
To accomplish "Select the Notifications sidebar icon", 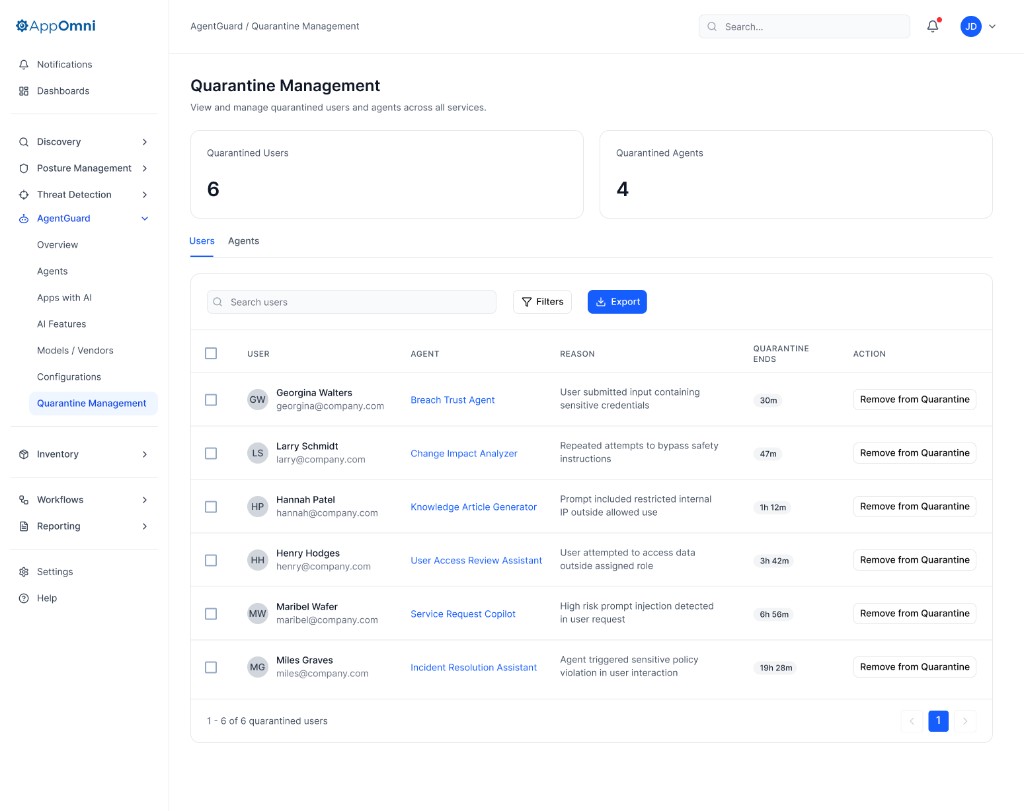I will point(23,64).
